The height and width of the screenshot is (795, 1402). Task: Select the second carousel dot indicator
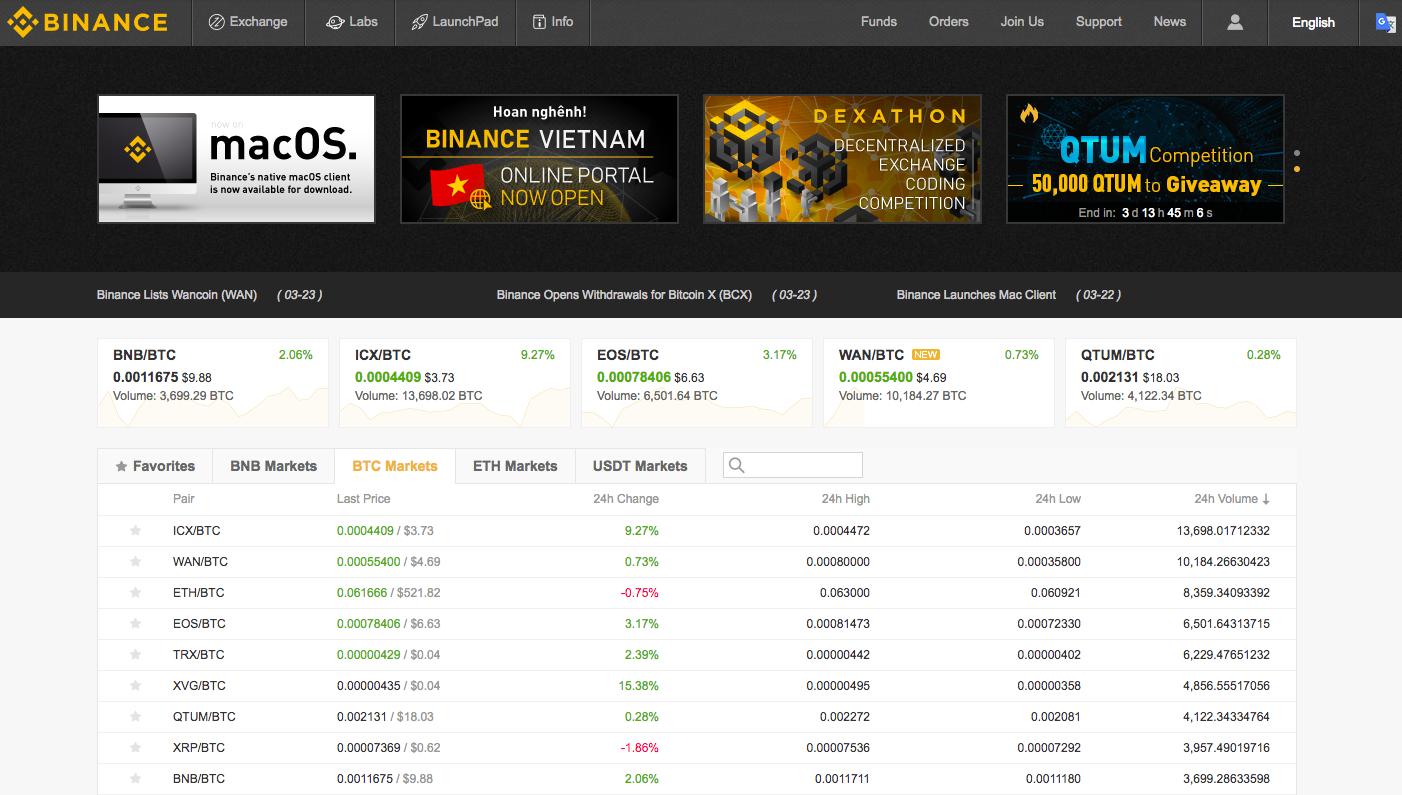(1297, 169)
